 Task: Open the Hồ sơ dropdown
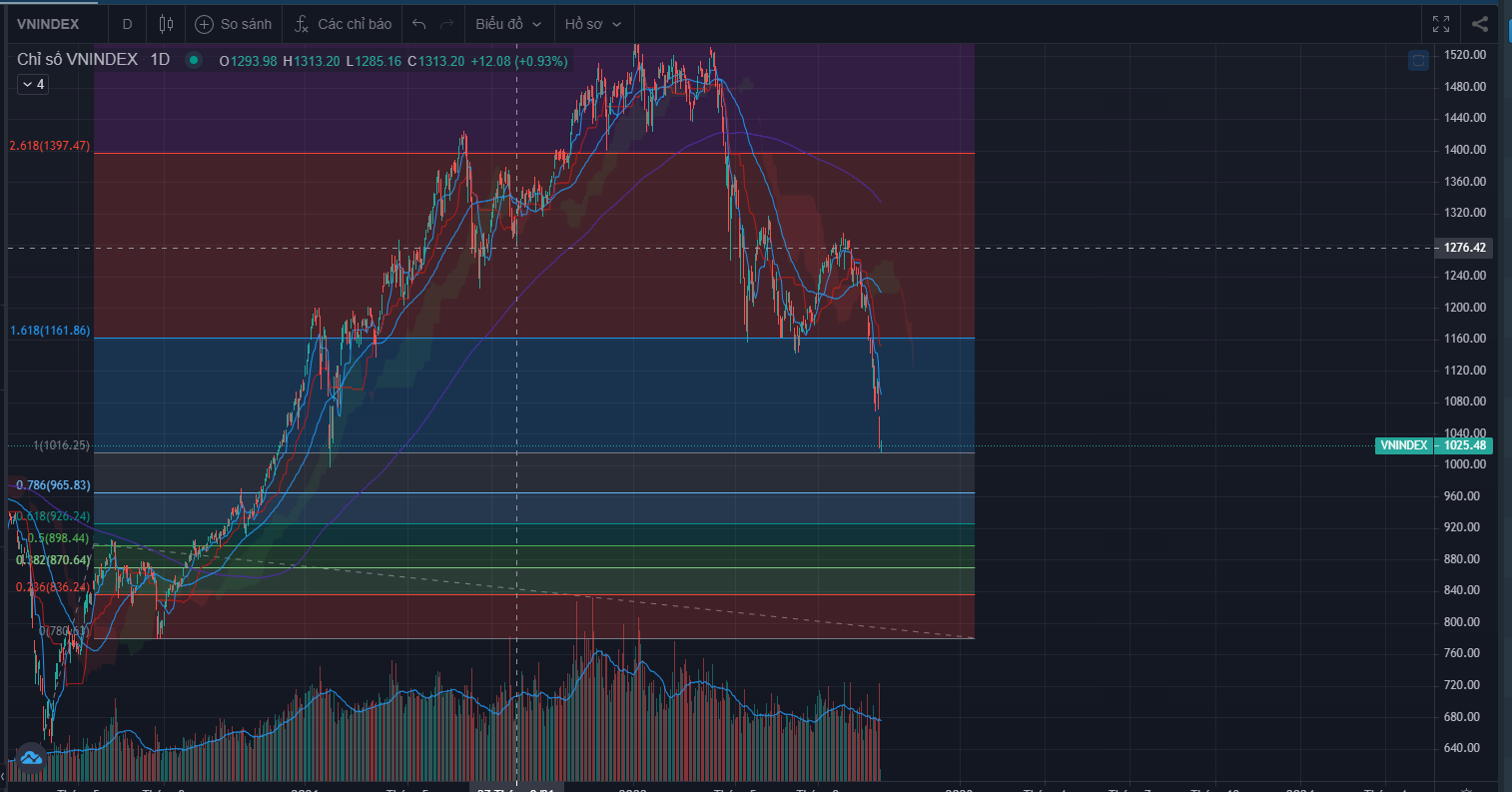coord(592,24)
